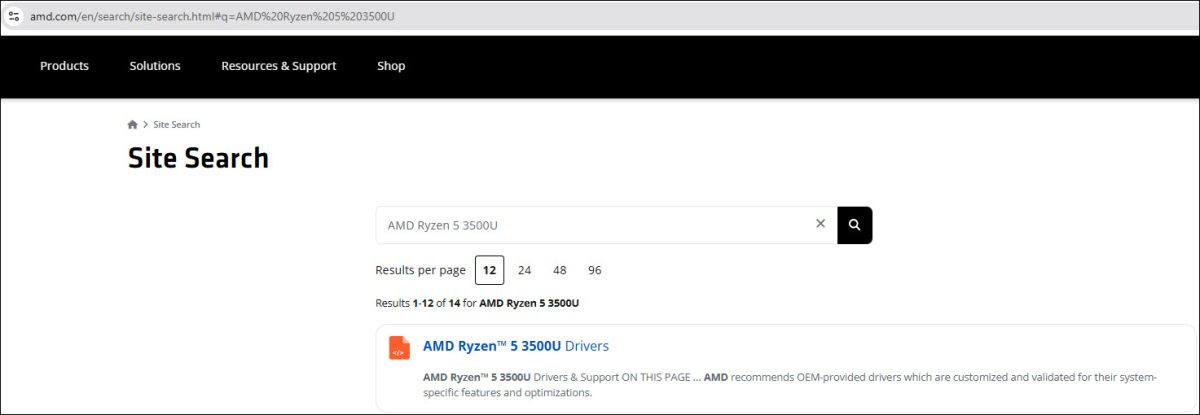Open AMD Ryzen 5 3500U Drivers link
This screenshot has height=415, width=1200.
515,346
